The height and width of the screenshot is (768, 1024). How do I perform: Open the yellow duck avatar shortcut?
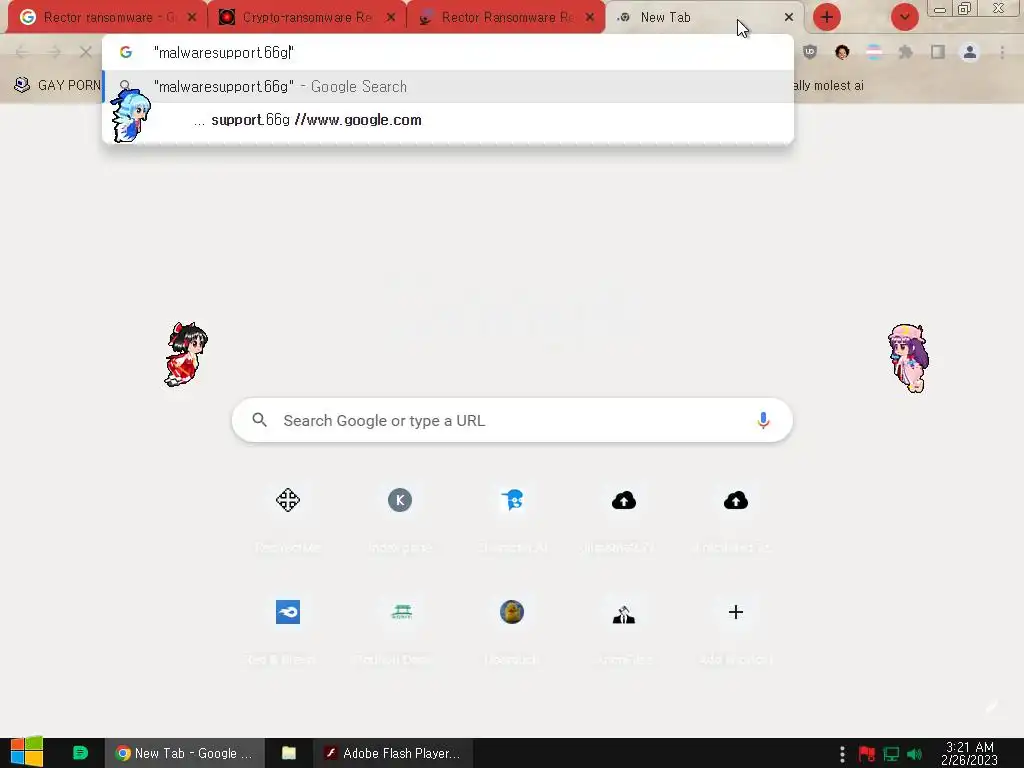pos(512,612)
